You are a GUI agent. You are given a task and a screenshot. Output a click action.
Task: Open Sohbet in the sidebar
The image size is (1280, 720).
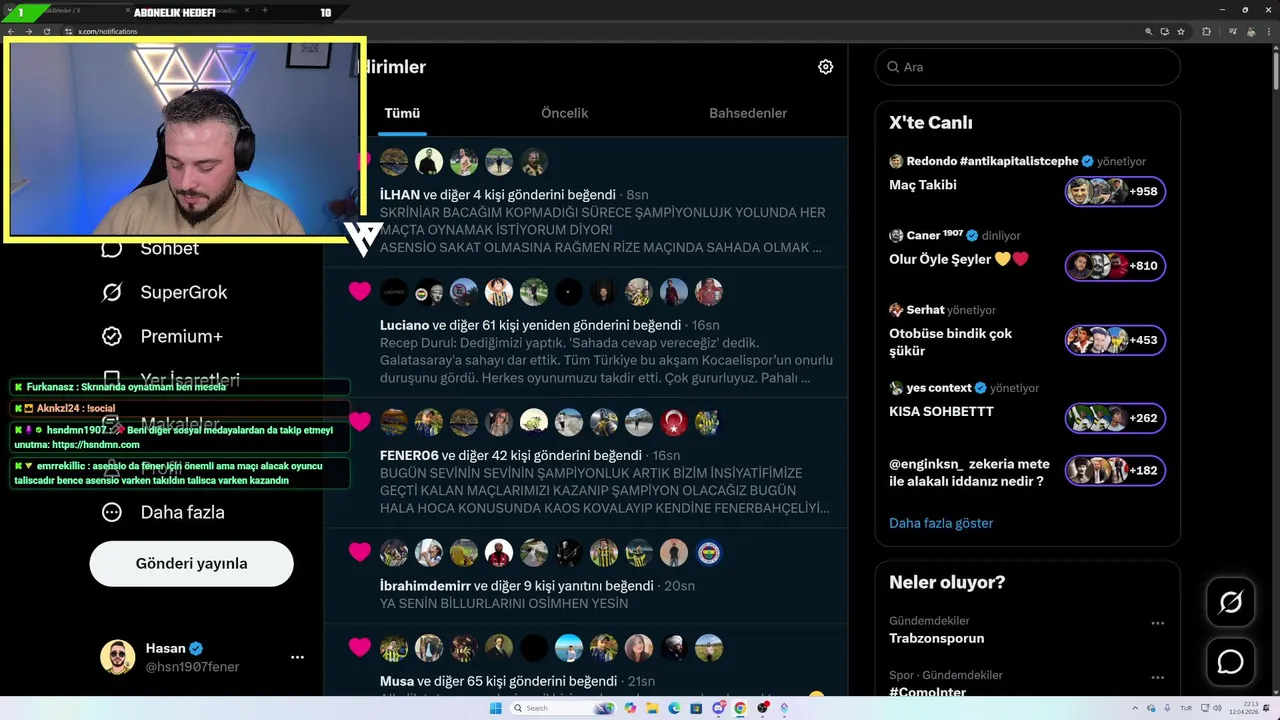(169, 248)
